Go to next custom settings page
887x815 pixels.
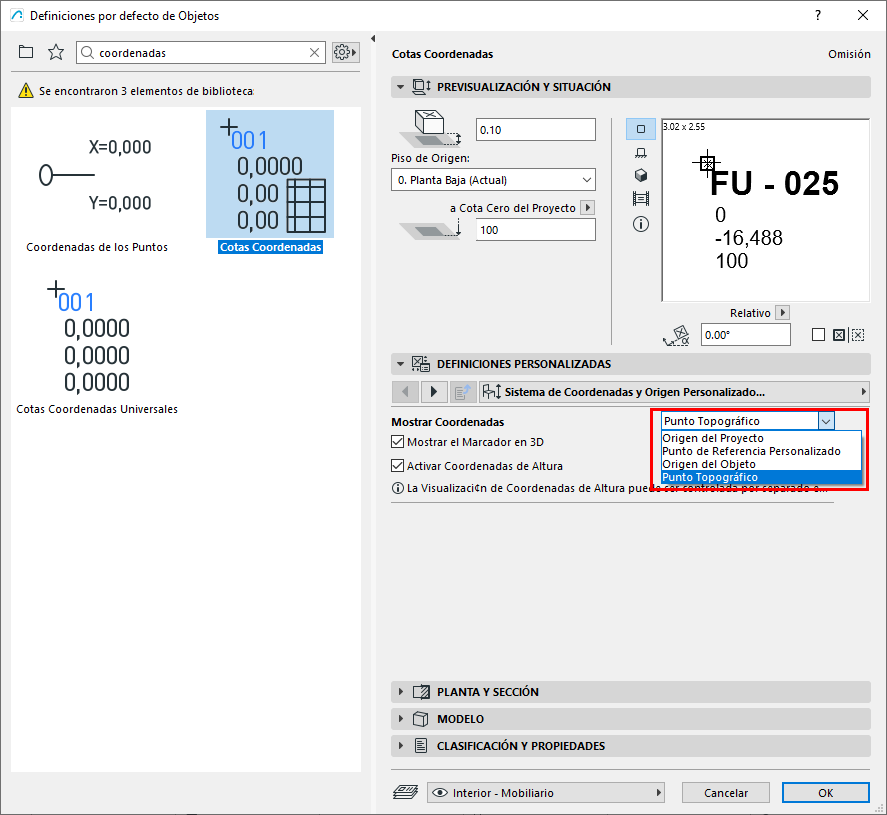[x=434, y=392]
